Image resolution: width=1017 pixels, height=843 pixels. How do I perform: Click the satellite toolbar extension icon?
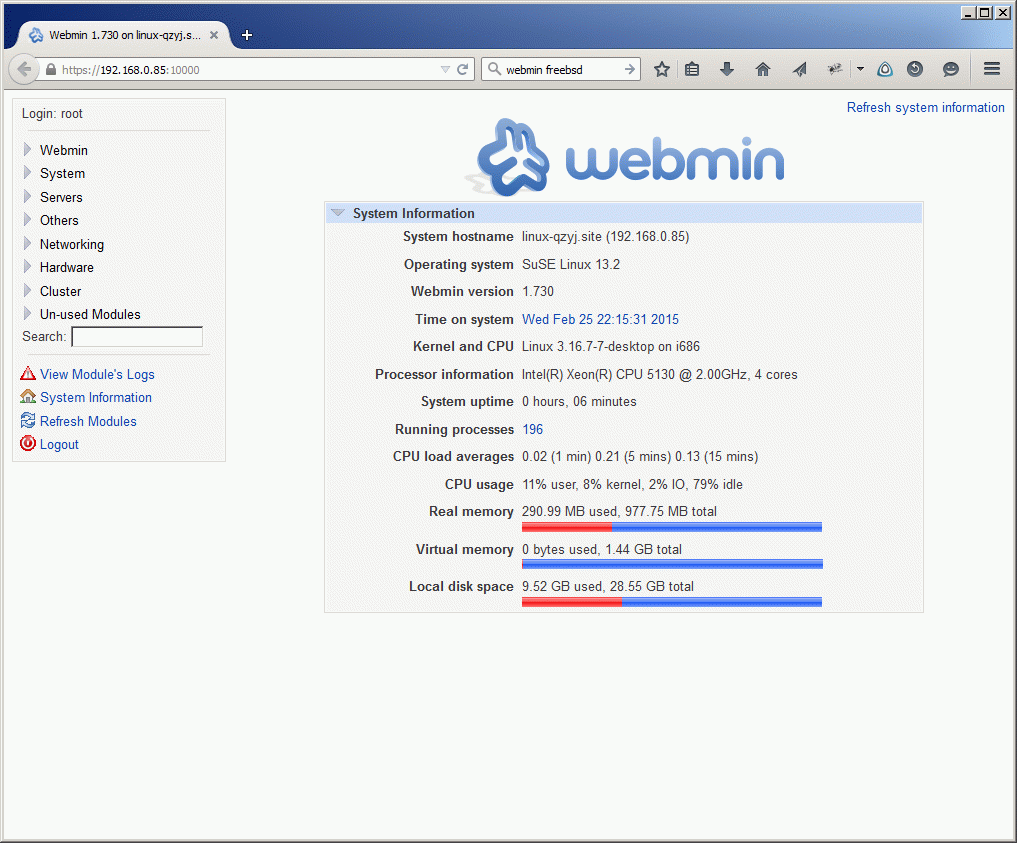pyautogui.click(x=835, y=69)
